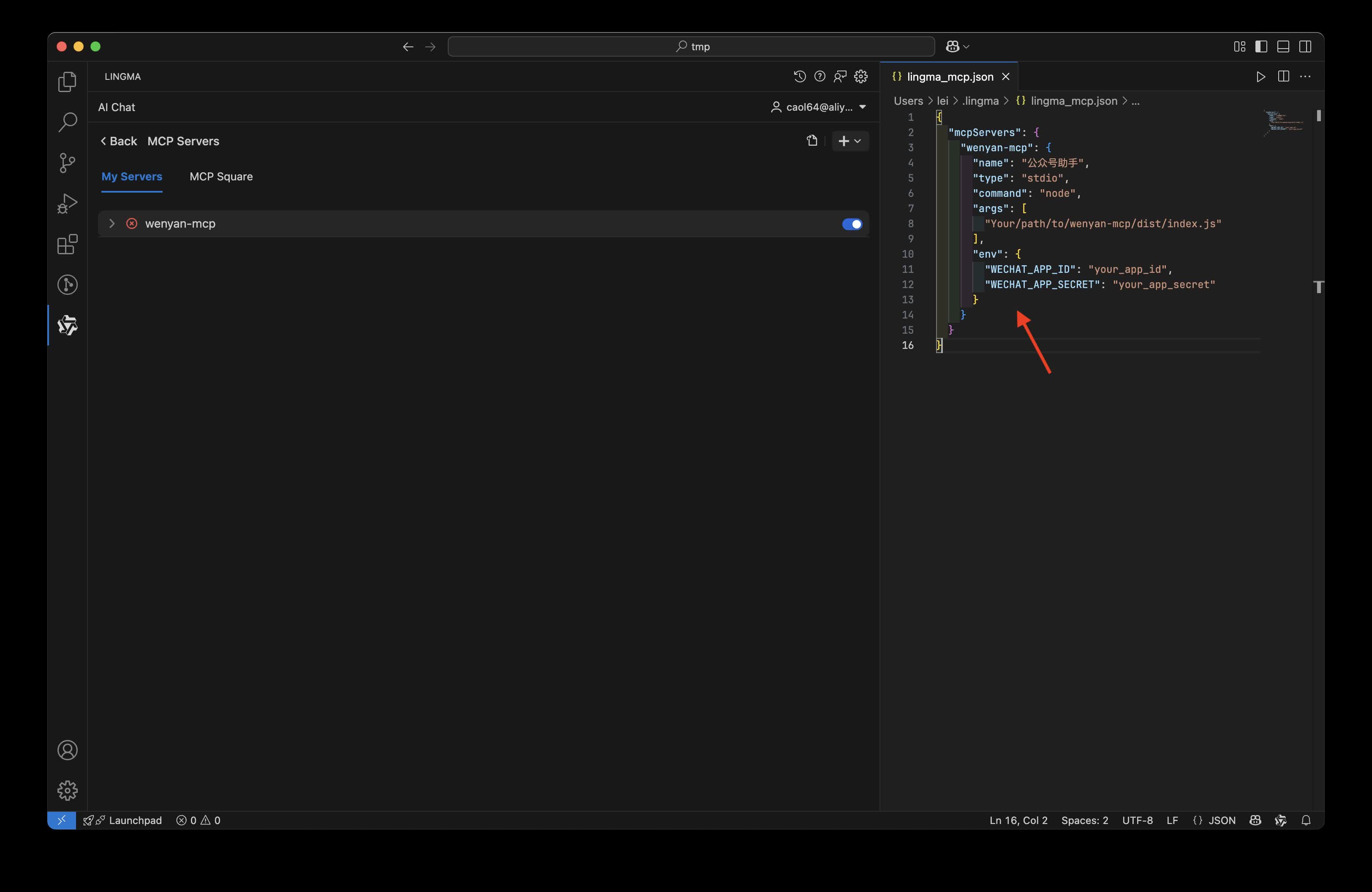Toggle the secondary side bar

pos(1305,47)
